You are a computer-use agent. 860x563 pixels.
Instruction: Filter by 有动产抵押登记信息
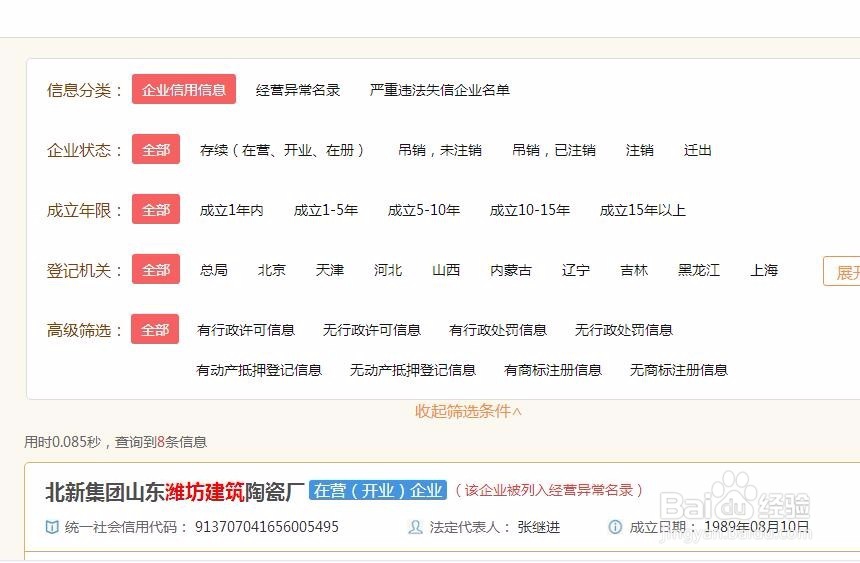(259, 370)
